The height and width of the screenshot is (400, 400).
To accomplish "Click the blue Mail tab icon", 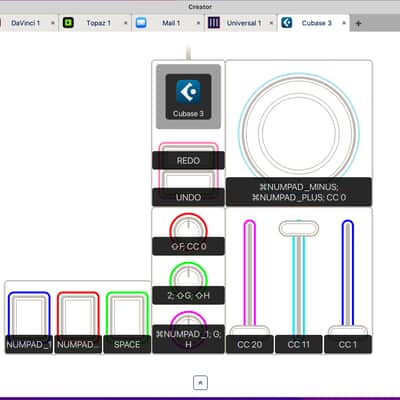I will (141, 23).
